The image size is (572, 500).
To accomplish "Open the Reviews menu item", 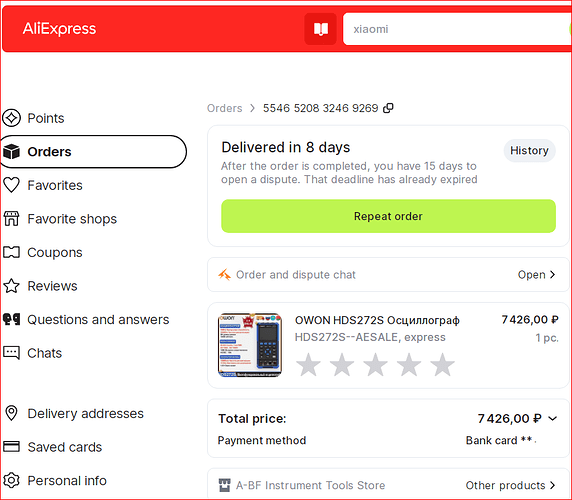I will (52, 286).
